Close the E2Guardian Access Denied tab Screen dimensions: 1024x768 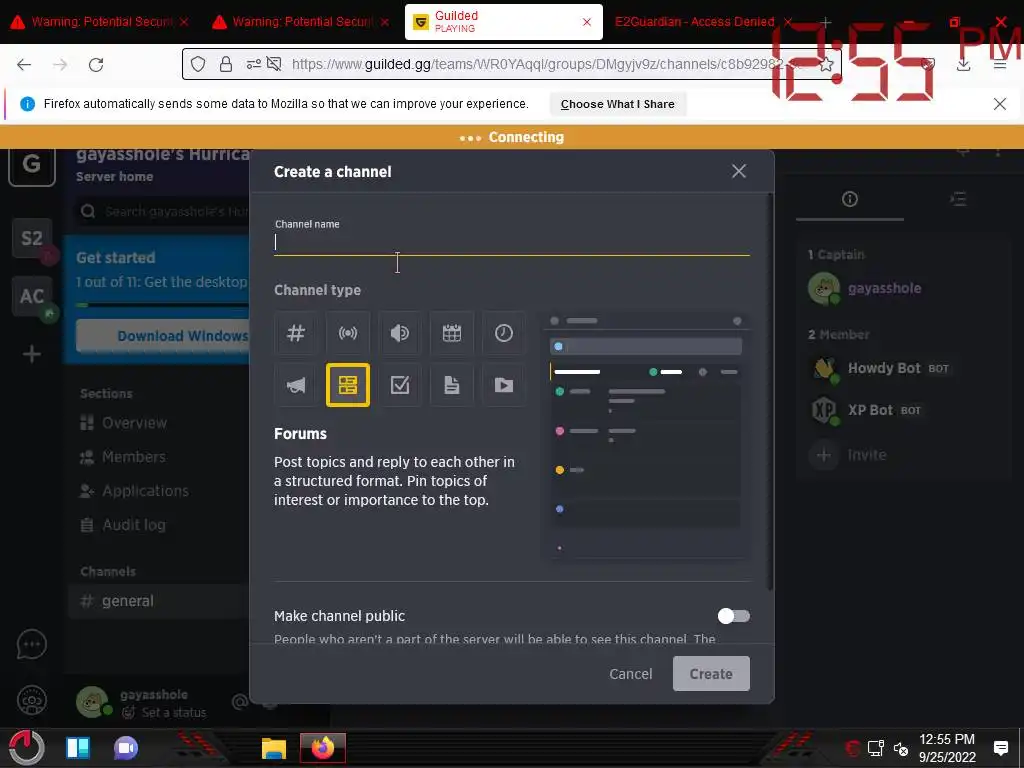[x=788, y=22]
